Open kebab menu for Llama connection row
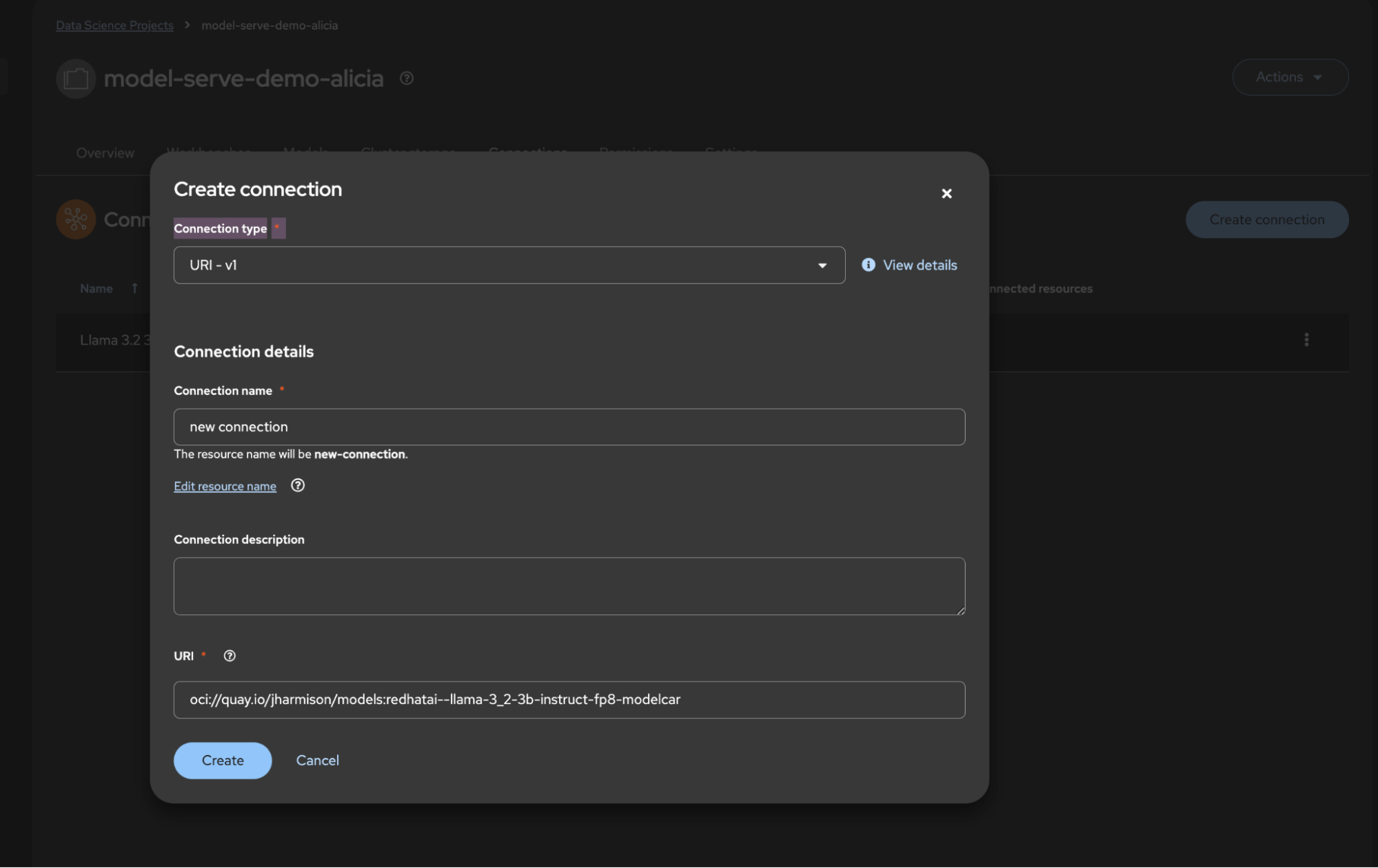The image size is (1378, 868). (1306, 340)
